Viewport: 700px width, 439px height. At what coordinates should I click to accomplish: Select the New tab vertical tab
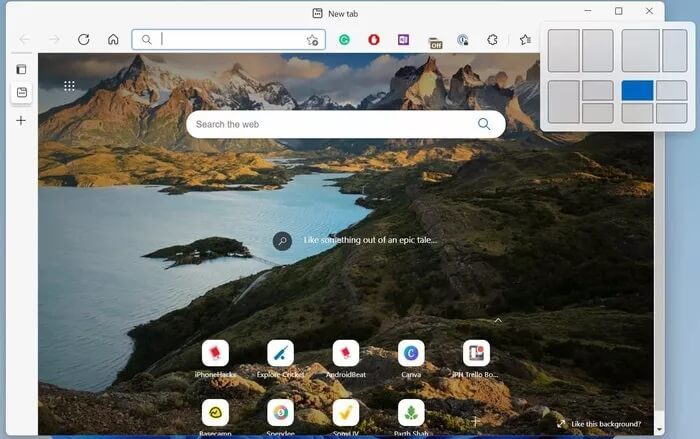(x=21, y=92)
